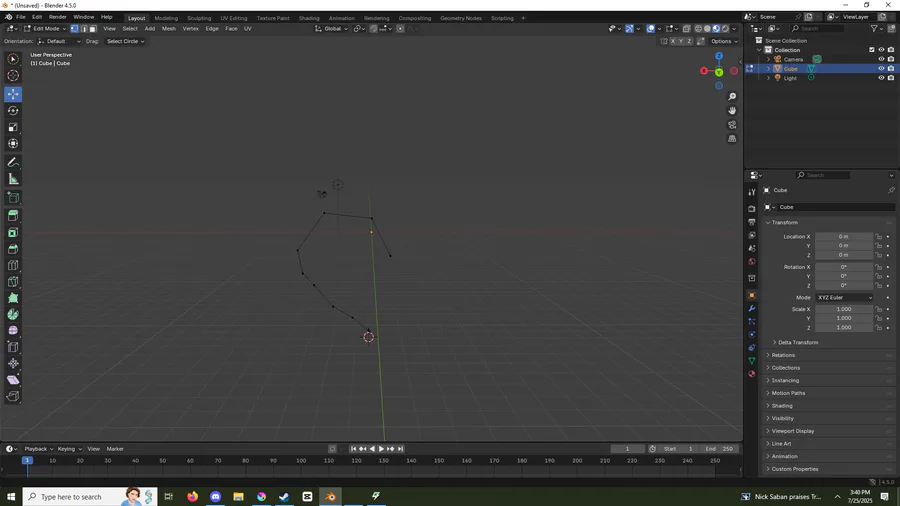Screen dimensions: 900x506
Task: Open the Edit Mode dropdown
Action: (x=45, y=29)
